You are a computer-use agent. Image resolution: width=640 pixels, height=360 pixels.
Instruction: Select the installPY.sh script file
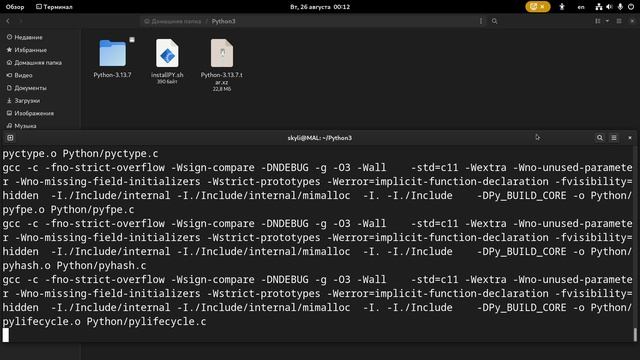tap(167, 53)
